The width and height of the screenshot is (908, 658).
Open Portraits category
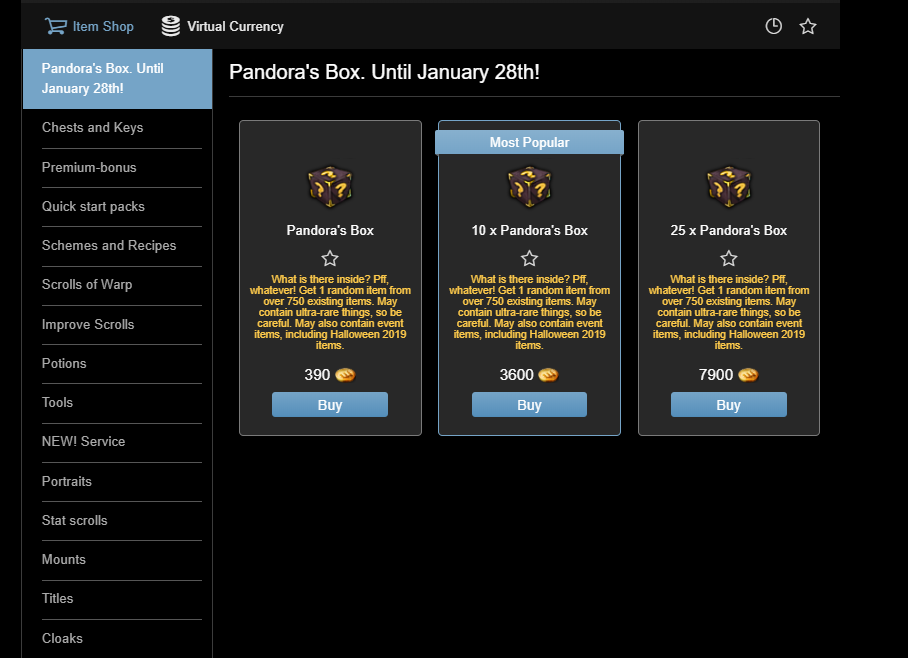(x=122, y=482)
